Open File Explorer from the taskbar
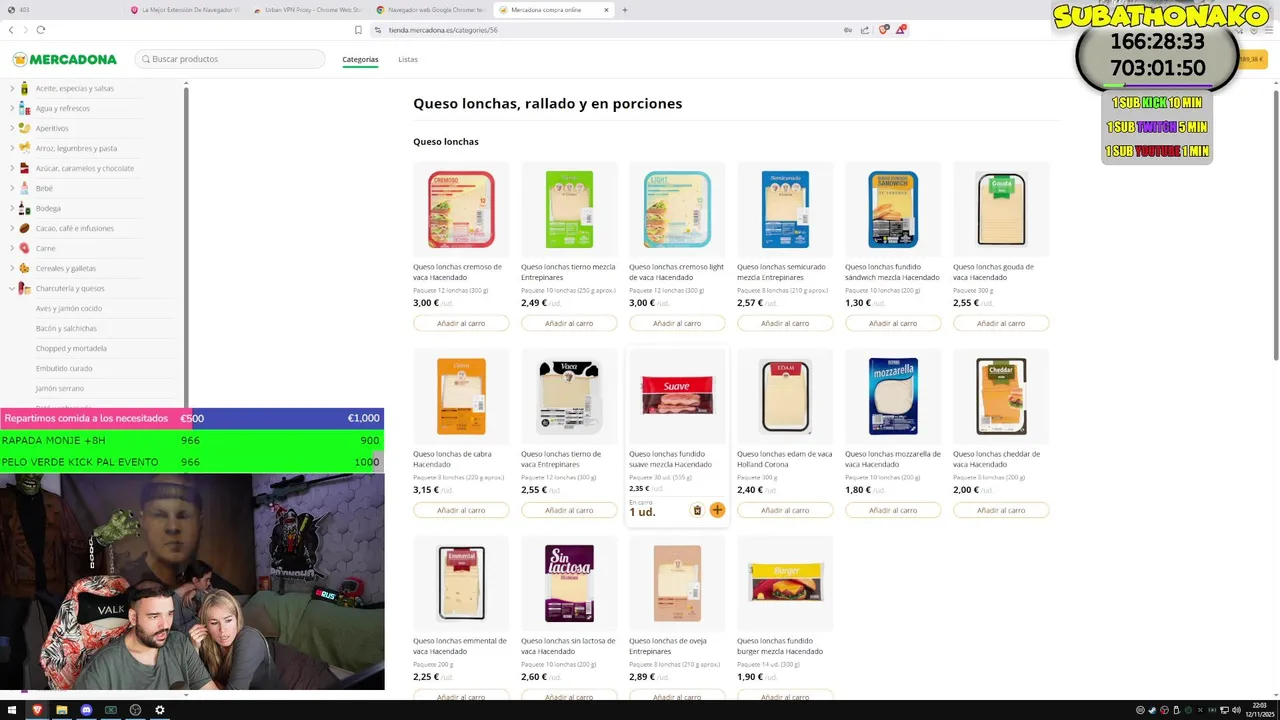This screenshot has height=720, width=1280. 62,710
